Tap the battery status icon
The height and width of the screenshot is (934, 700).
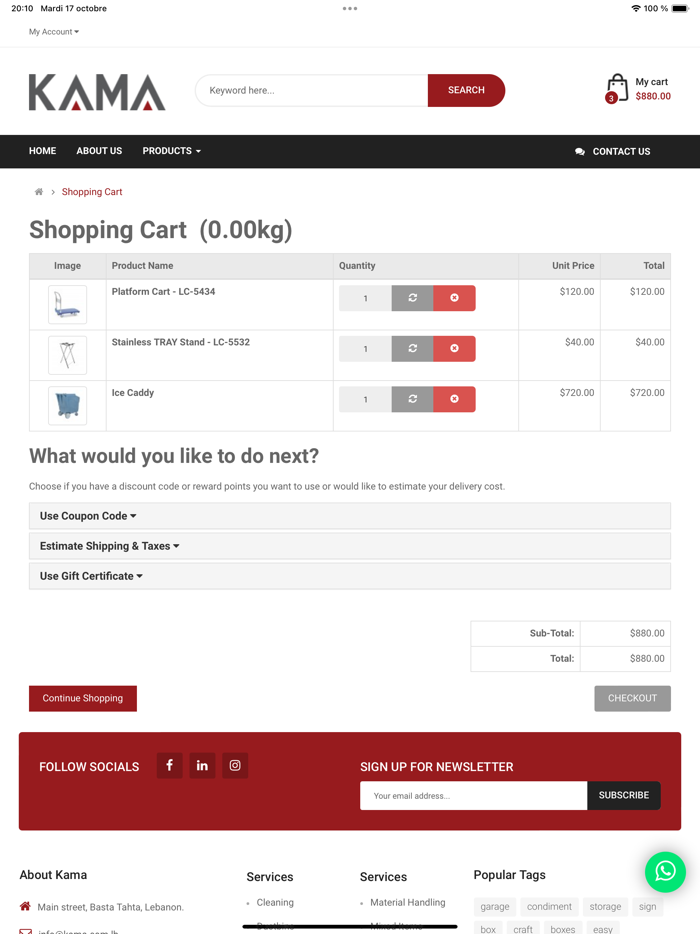(680, 8)
